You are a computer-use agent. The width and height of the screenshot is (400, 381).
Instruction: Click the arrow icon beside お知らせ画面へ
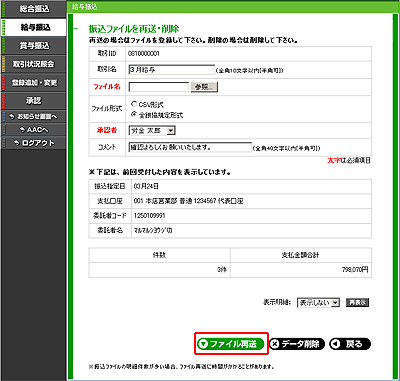tap(13, 116)
